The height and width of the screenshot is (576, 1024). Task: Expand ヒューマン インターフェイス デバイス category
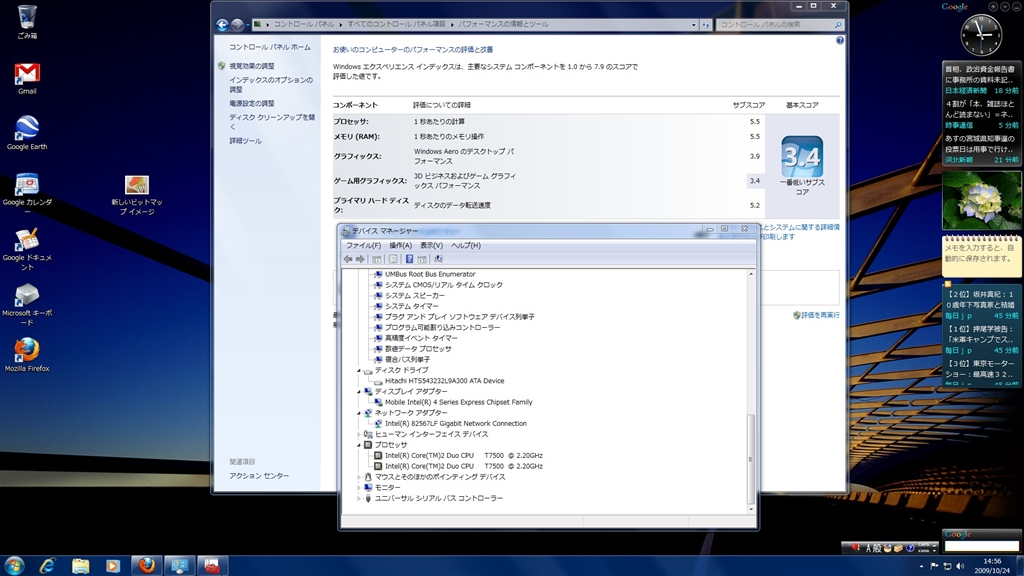click(359, 434)
